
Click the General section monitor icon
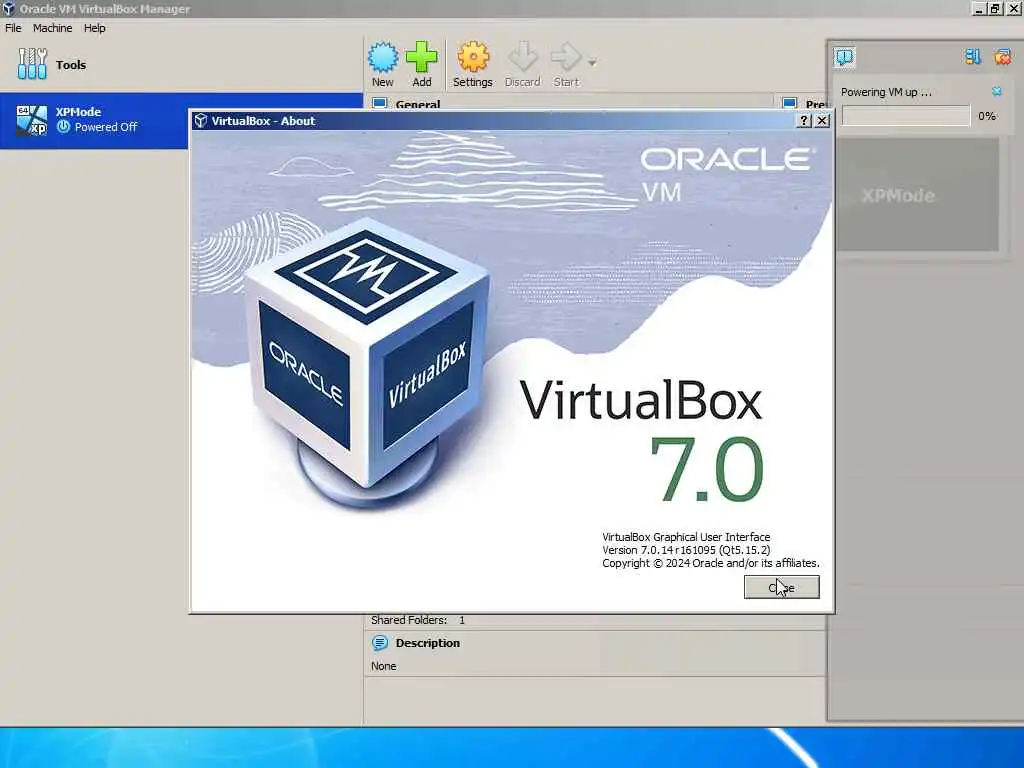pyautogui.click(x=379, y=103)
